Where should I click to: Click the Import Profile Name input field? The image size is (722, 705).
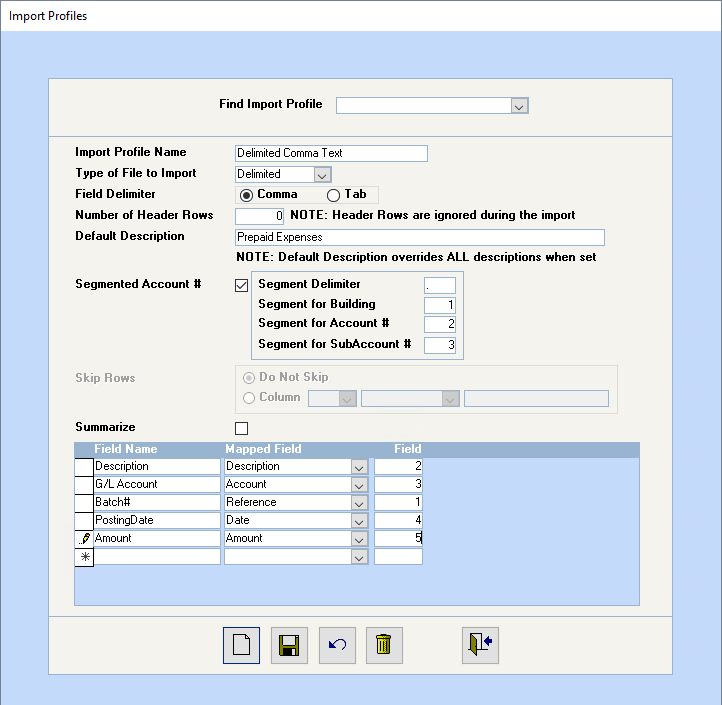pos(331,153)
